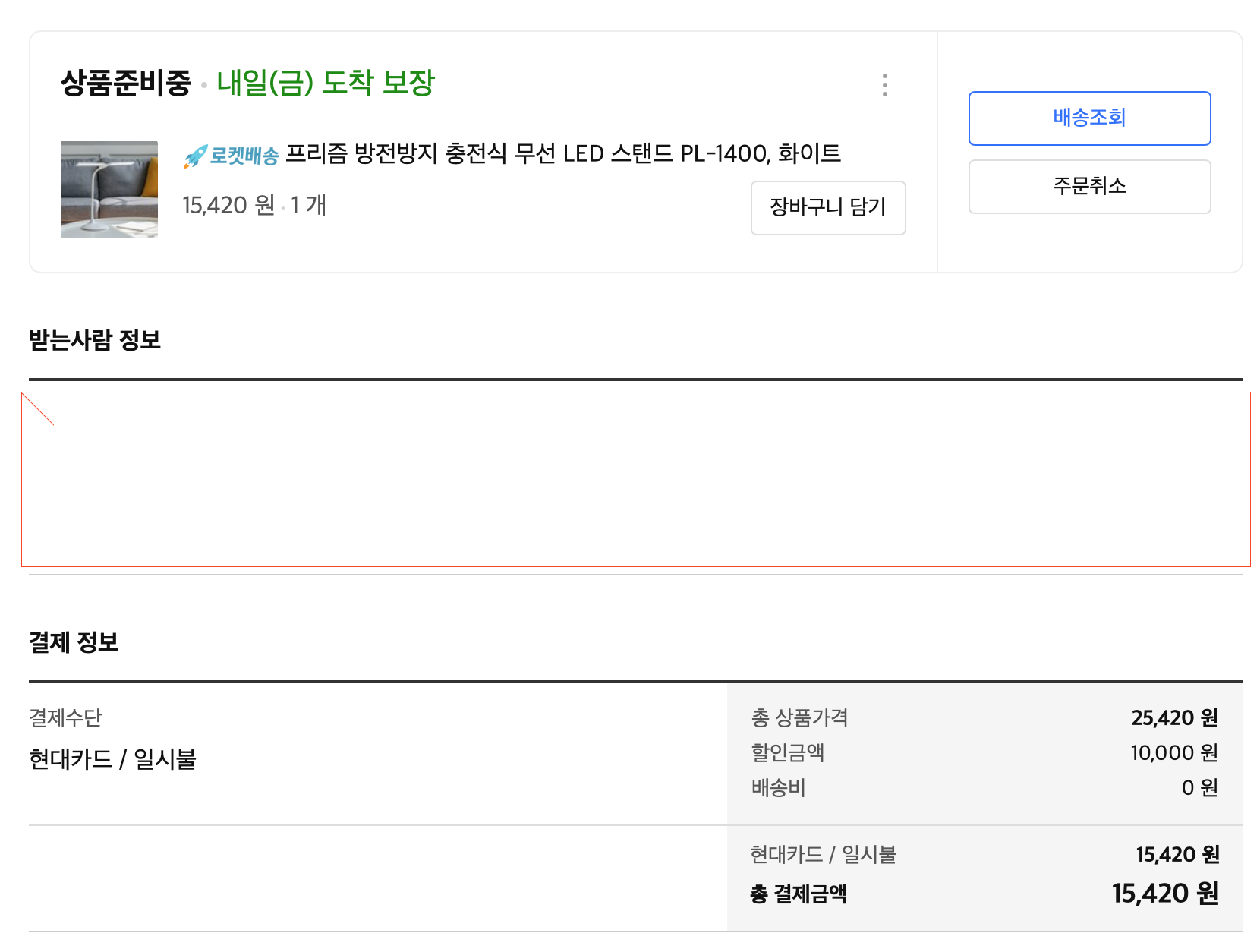Click the 상품준비중 order status text
The width and height of the screenshot is (1260, 952).
tap(125, 83)
